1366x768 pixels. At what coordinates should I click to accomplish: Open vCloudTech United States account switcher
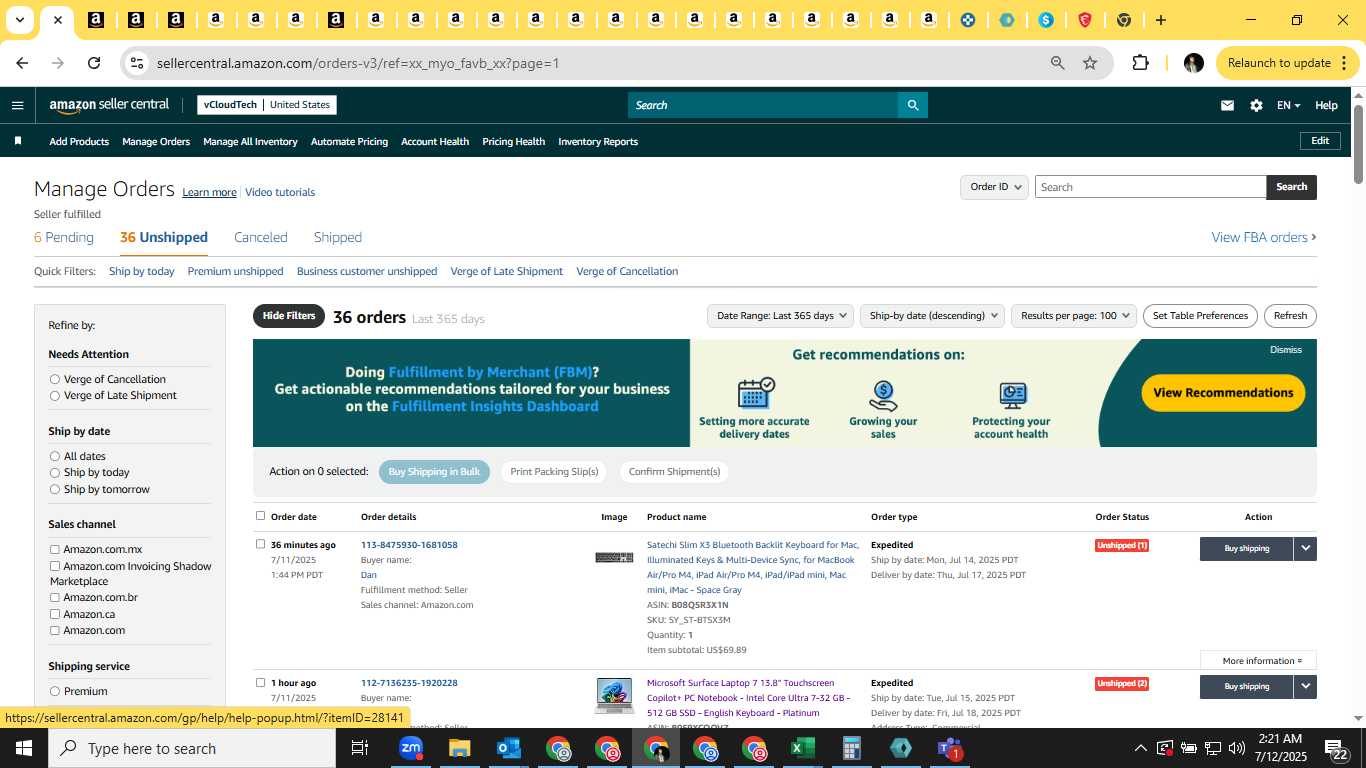click(266, 105)
